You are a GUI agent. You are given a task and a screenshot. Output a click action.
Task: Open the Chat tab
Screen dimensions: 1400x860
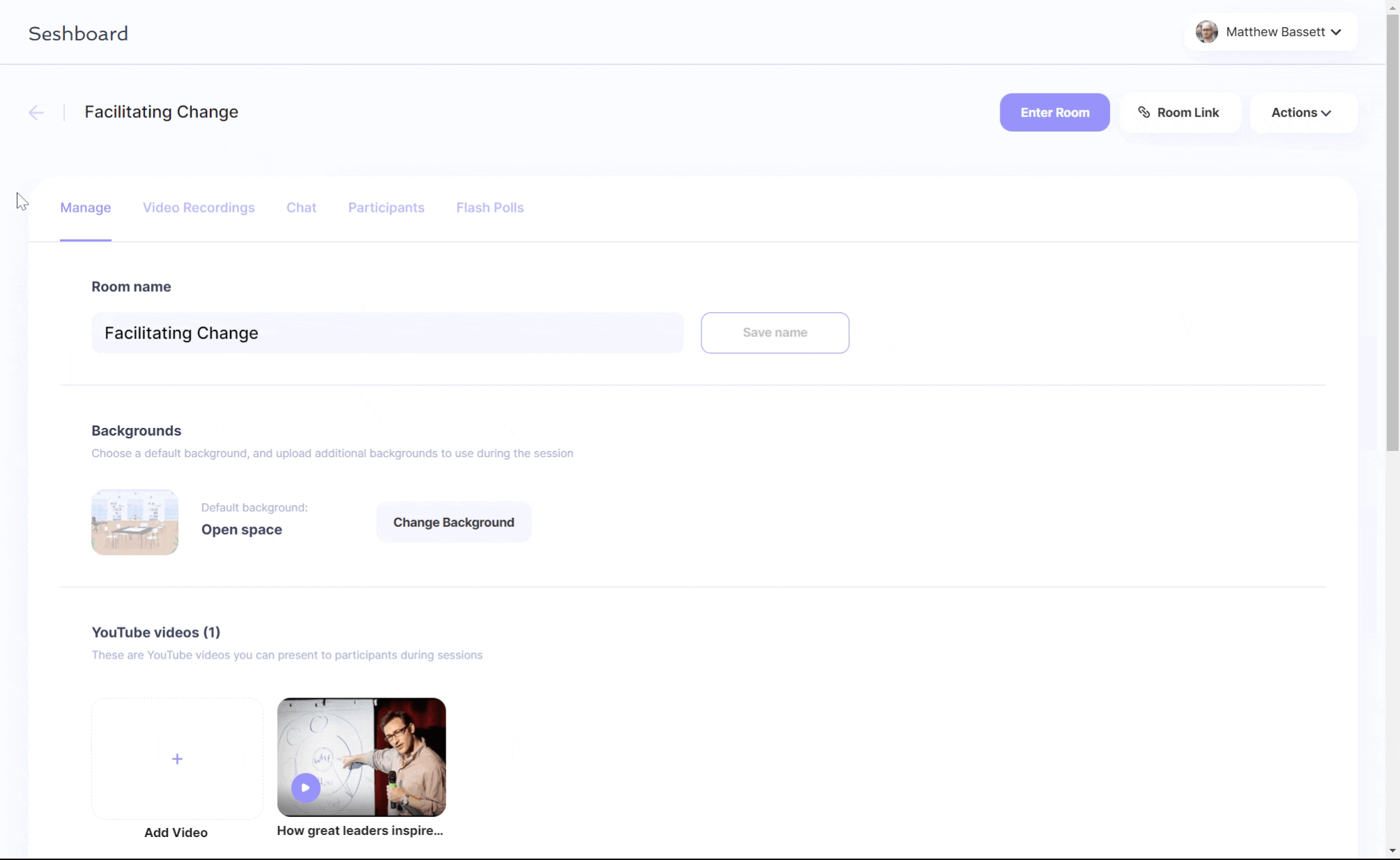coord(301,208)
